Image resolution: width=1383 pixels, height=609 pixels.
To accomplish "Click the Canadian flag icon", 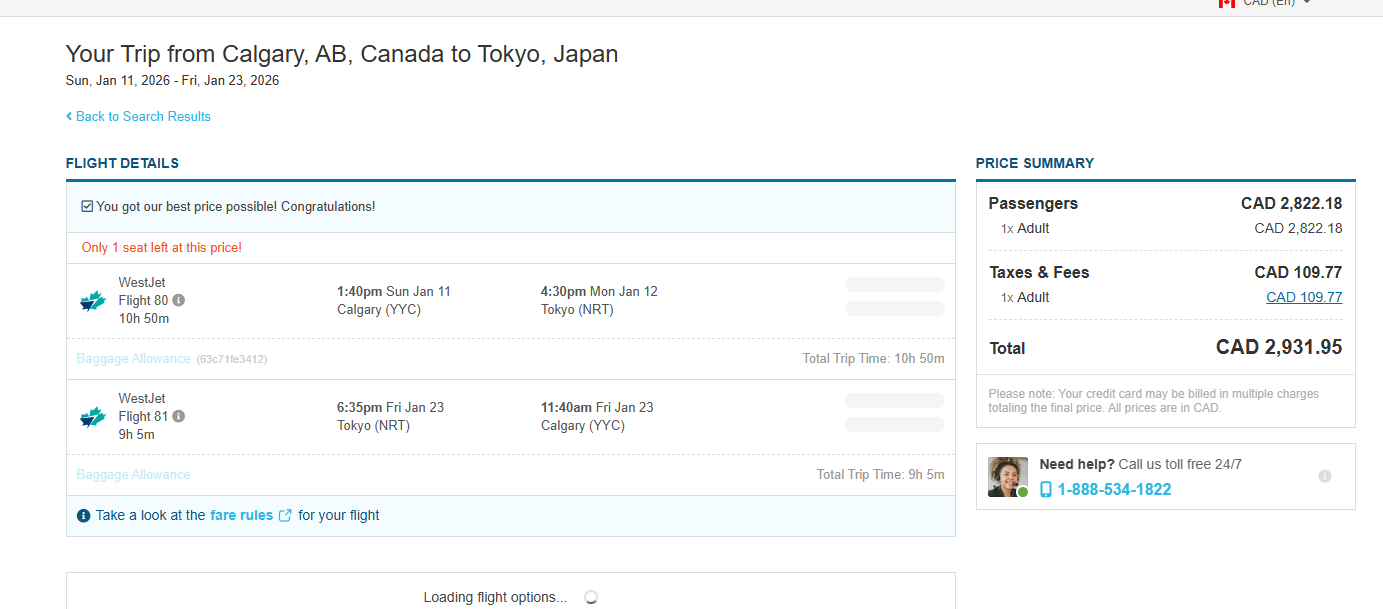I will click(1226, 3).
